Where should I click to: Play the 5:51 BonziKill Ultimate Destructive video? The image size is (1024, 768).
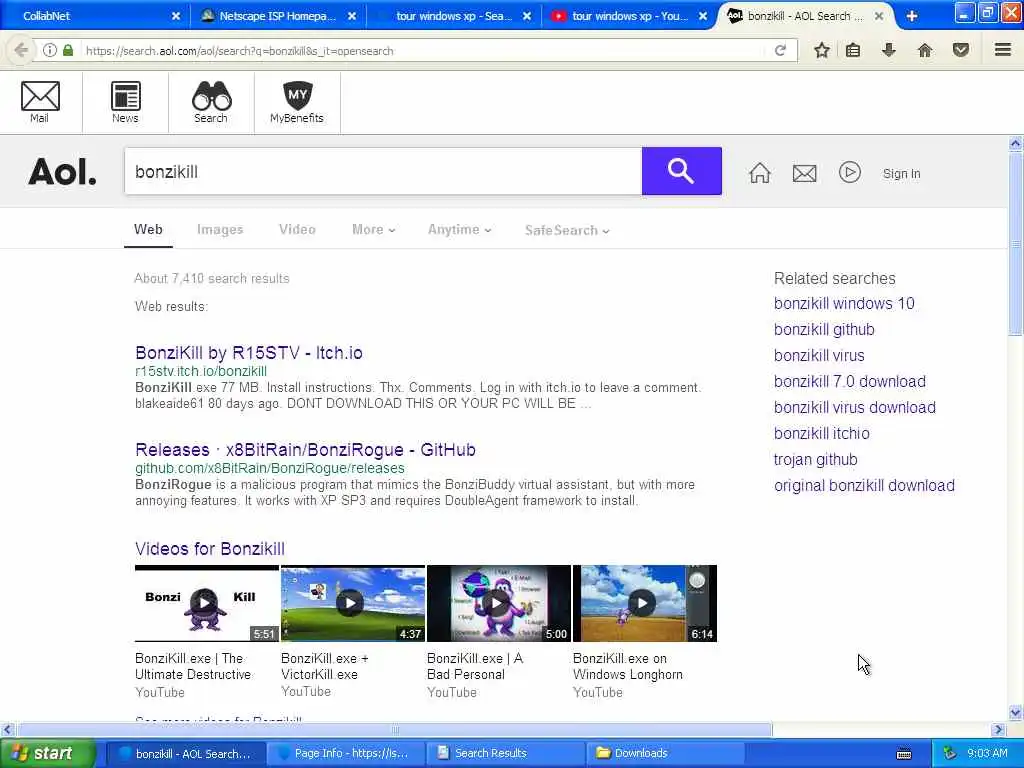coord(206,603)
